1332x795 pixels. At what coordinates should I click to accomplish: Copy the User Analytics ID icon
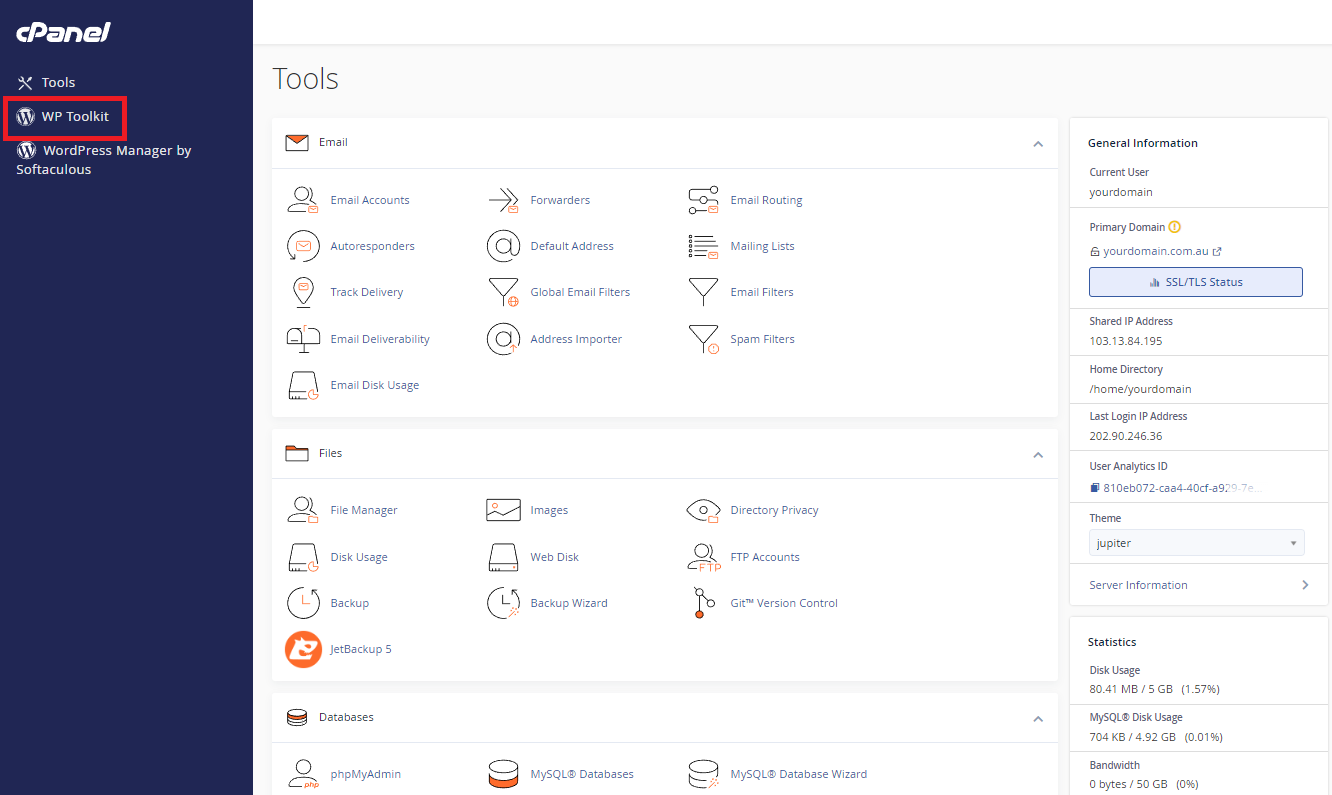1095,488
